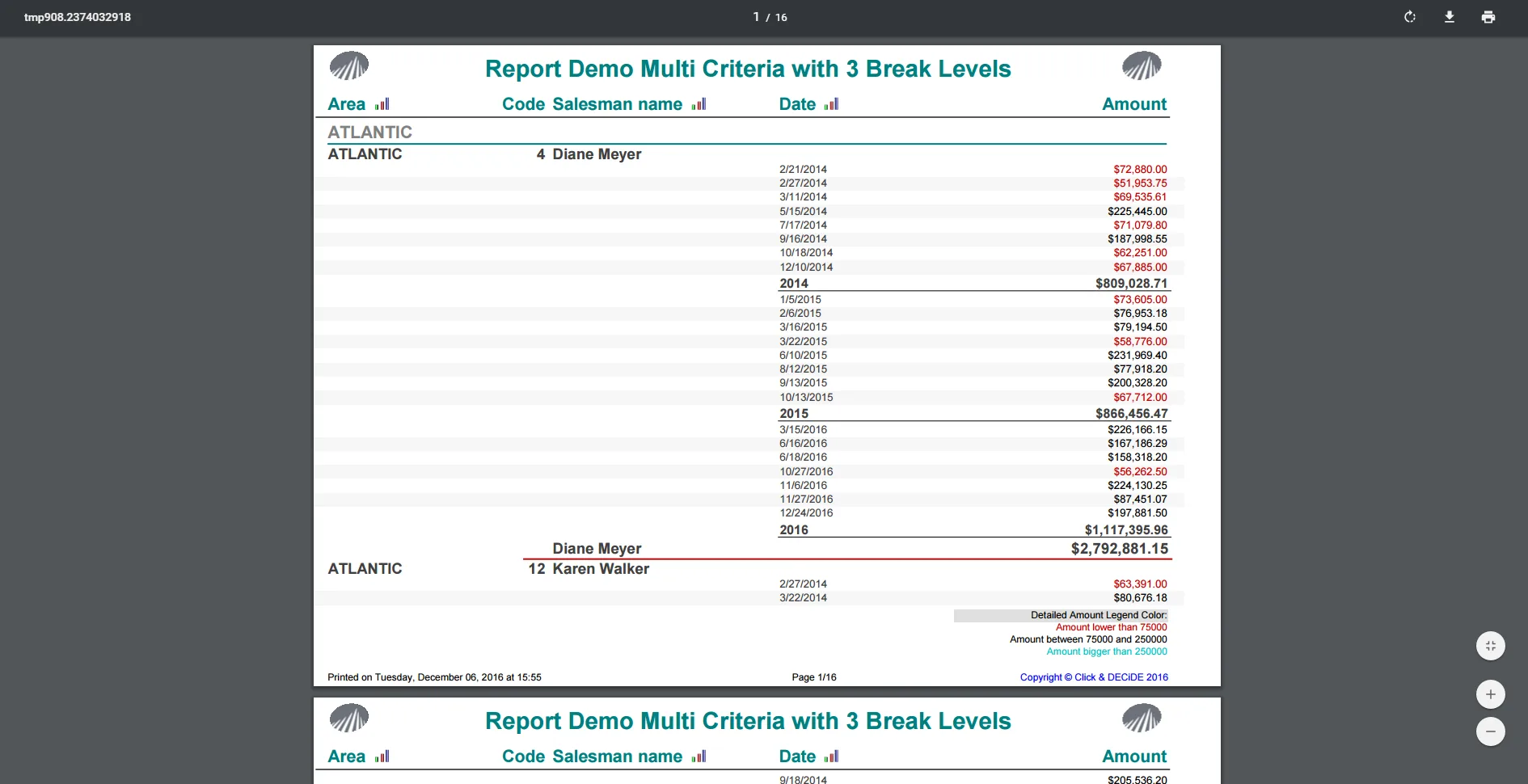Click the red amount $56,262.50

click(x=1140, y=472)
